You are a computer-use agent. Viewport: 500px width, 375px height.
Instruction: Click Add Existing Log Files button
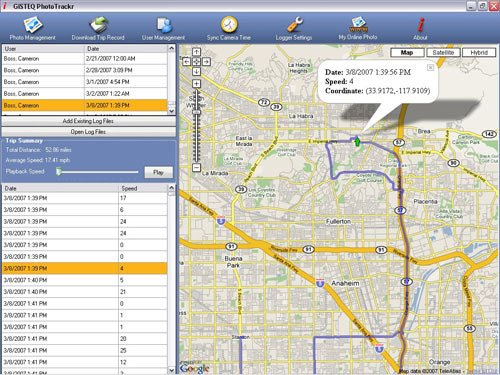tap(88, 121)
